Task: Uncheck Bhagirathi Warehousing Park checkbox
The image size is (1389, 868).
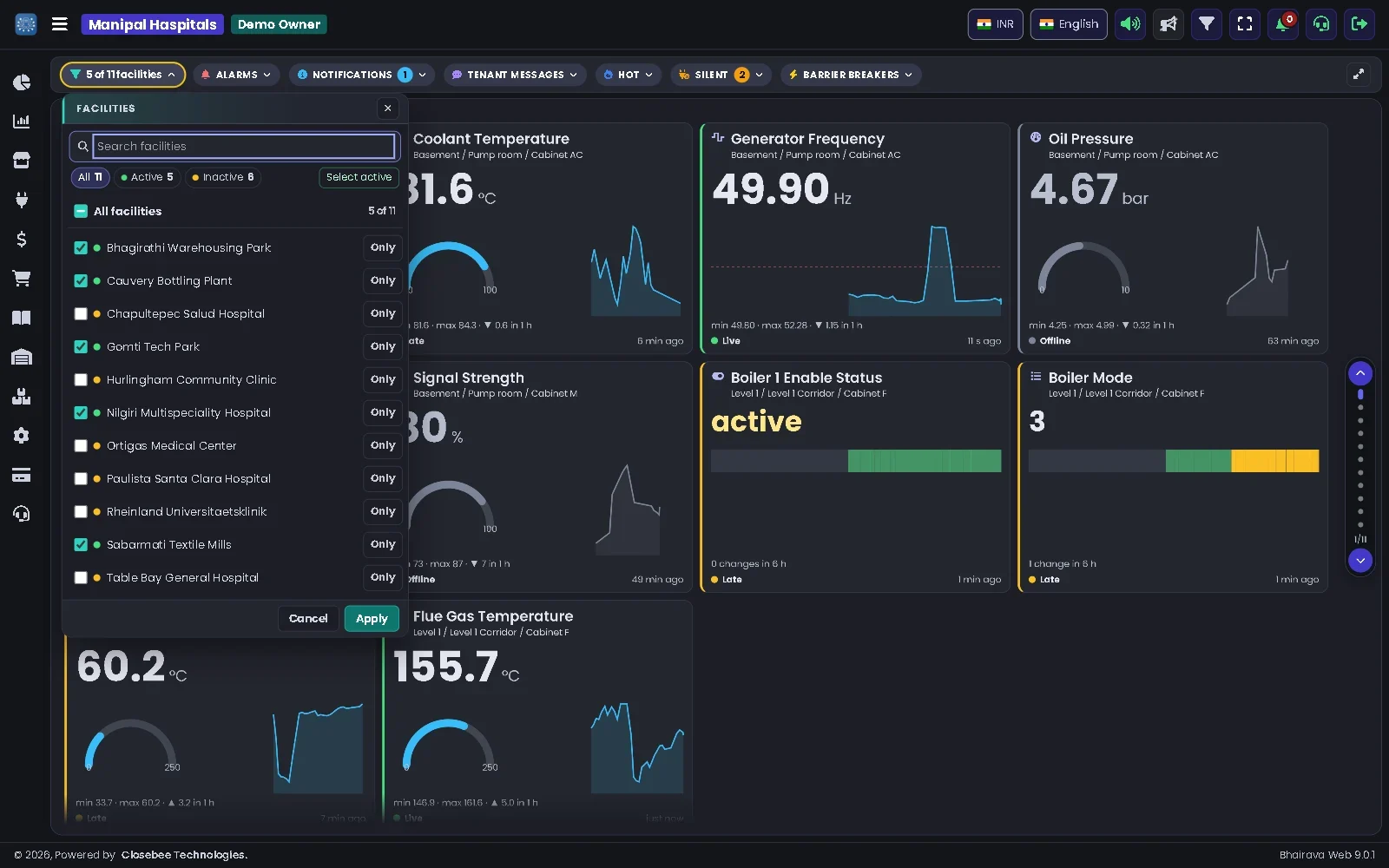Action: click(x=81, y=248)
